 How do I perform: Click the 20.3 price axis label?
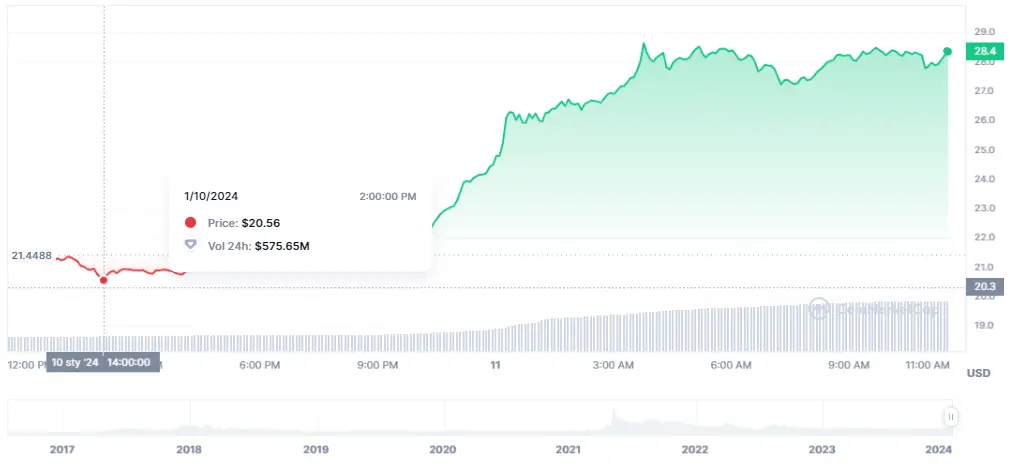point(984,286)
